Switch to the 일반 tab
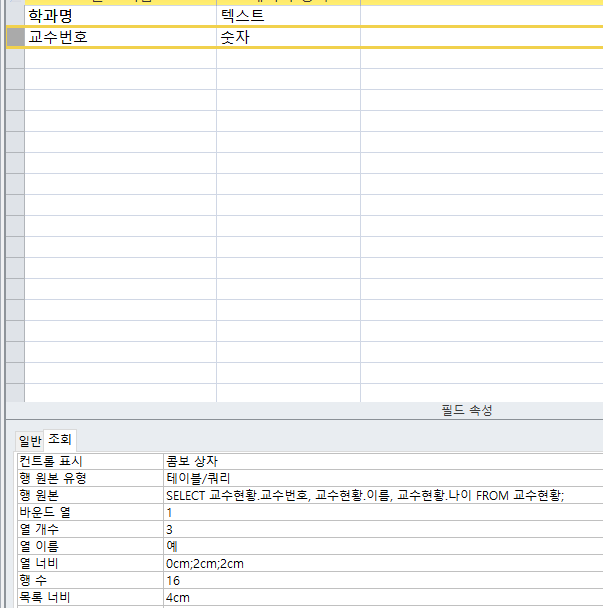Image resolution: width=603 pixels, height=608 pixels. click(30, 440)
